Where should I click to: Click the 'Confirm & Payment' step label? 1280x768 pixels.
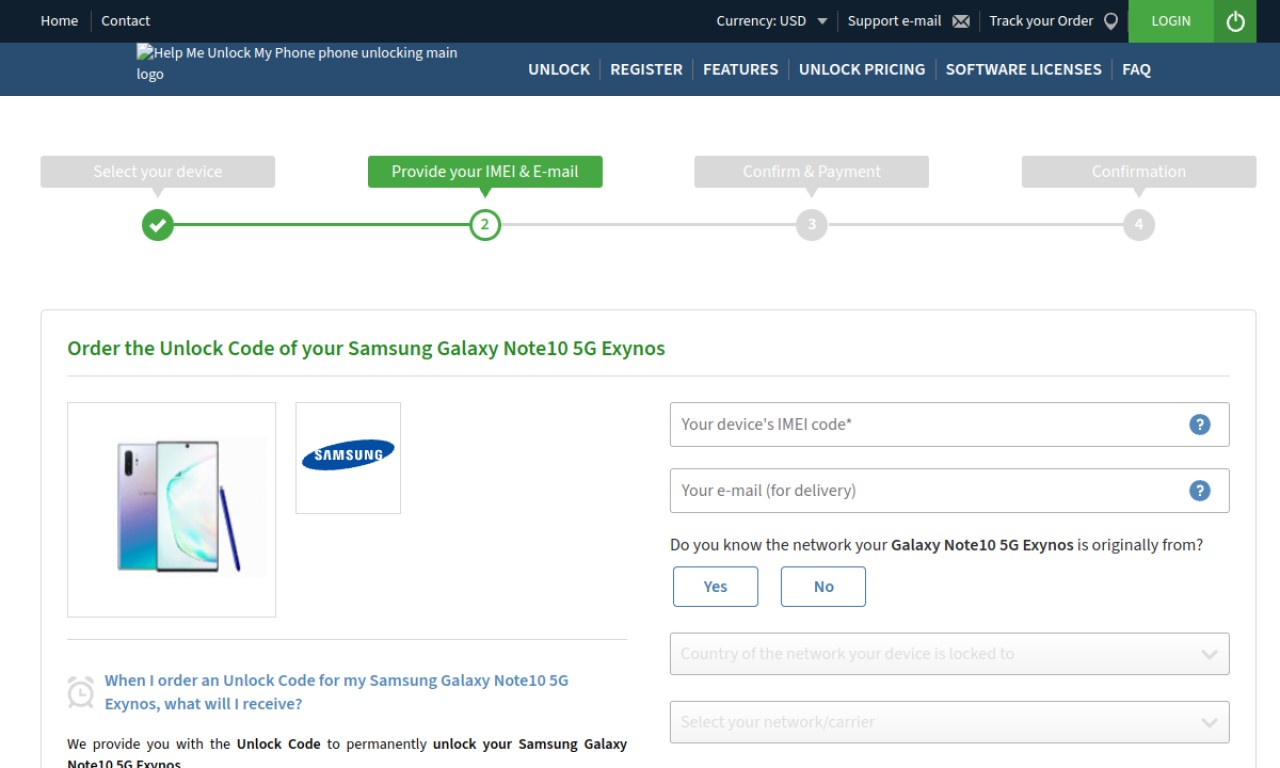tap(811, 171)
